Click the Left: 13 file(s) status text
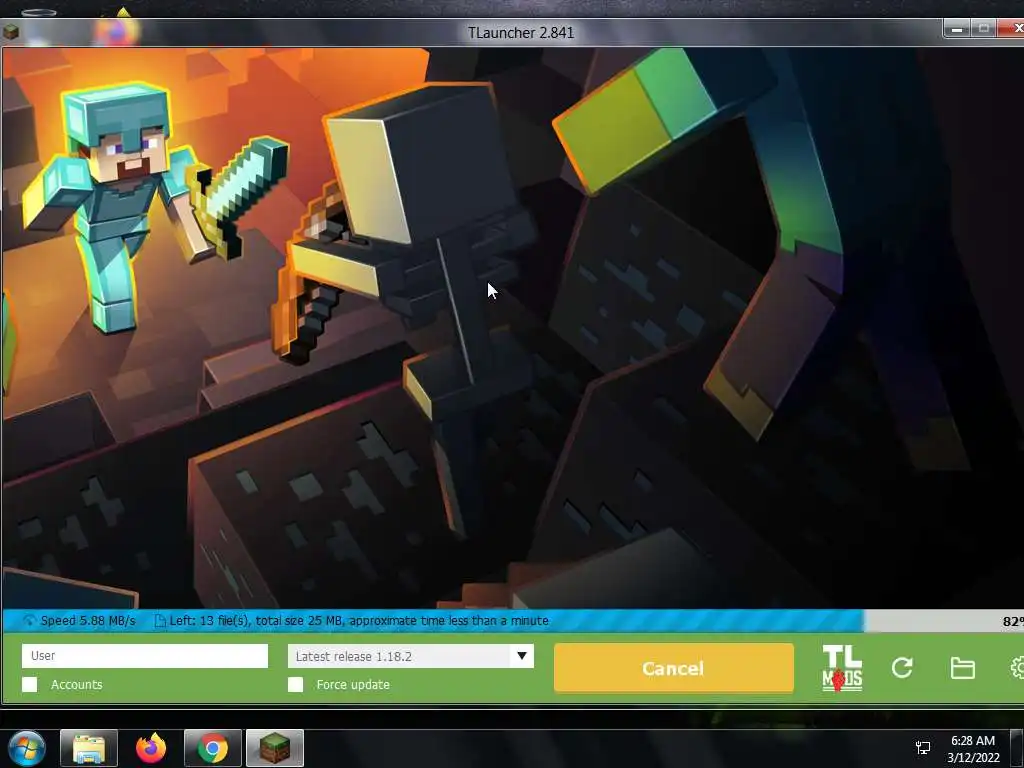Screen dimensions: 1024x768 point(359,621)
